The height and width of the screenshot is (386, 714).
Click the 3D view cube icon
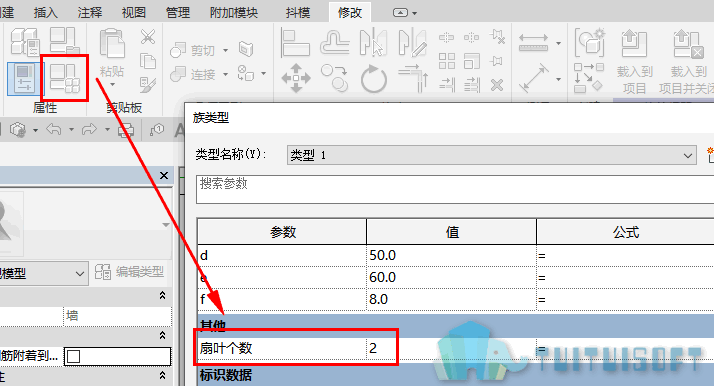click(x=18, y=130)
